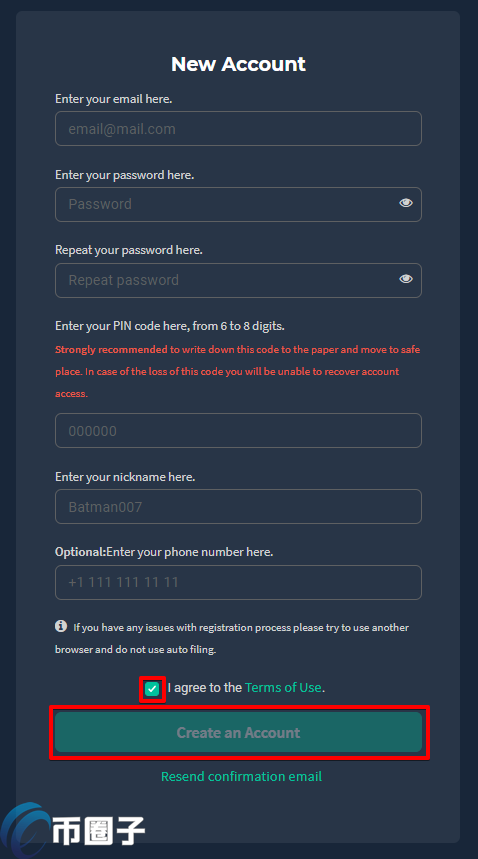Click the "I agree to the" label text
478x859 pixels.
point(205,688)
